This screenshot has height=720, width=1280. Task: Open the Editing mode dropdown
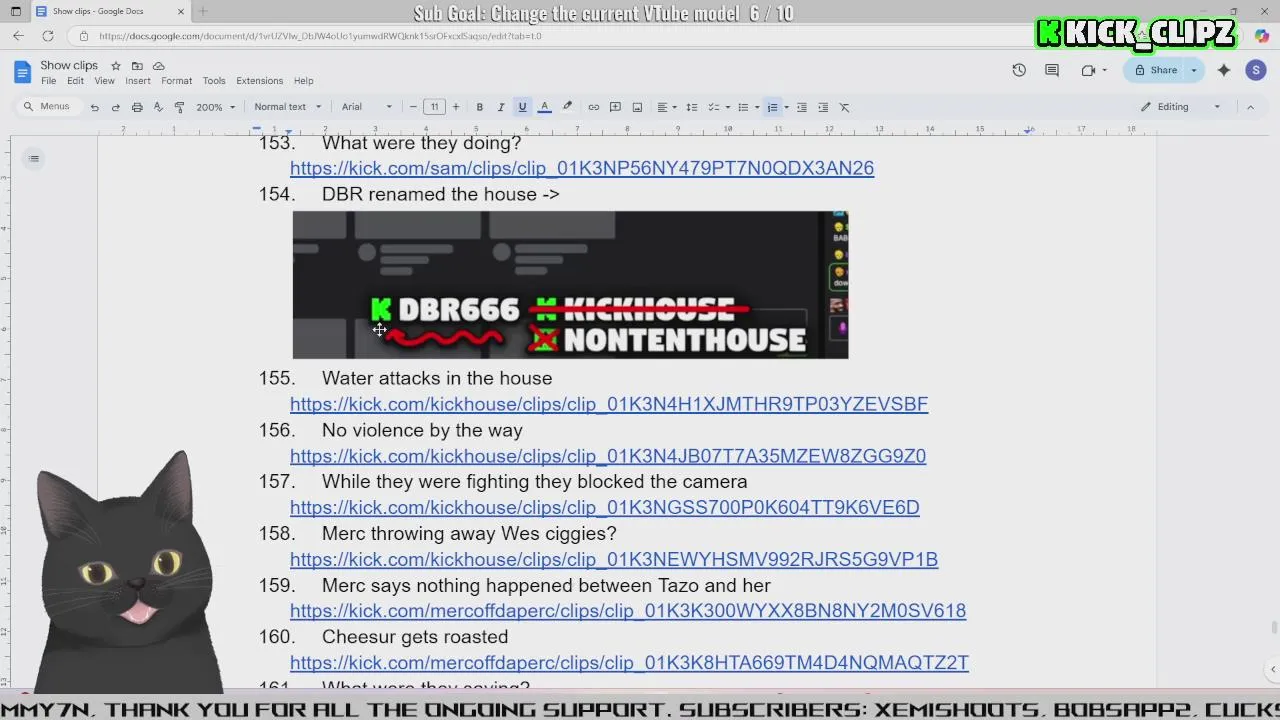coord(1181,107)
